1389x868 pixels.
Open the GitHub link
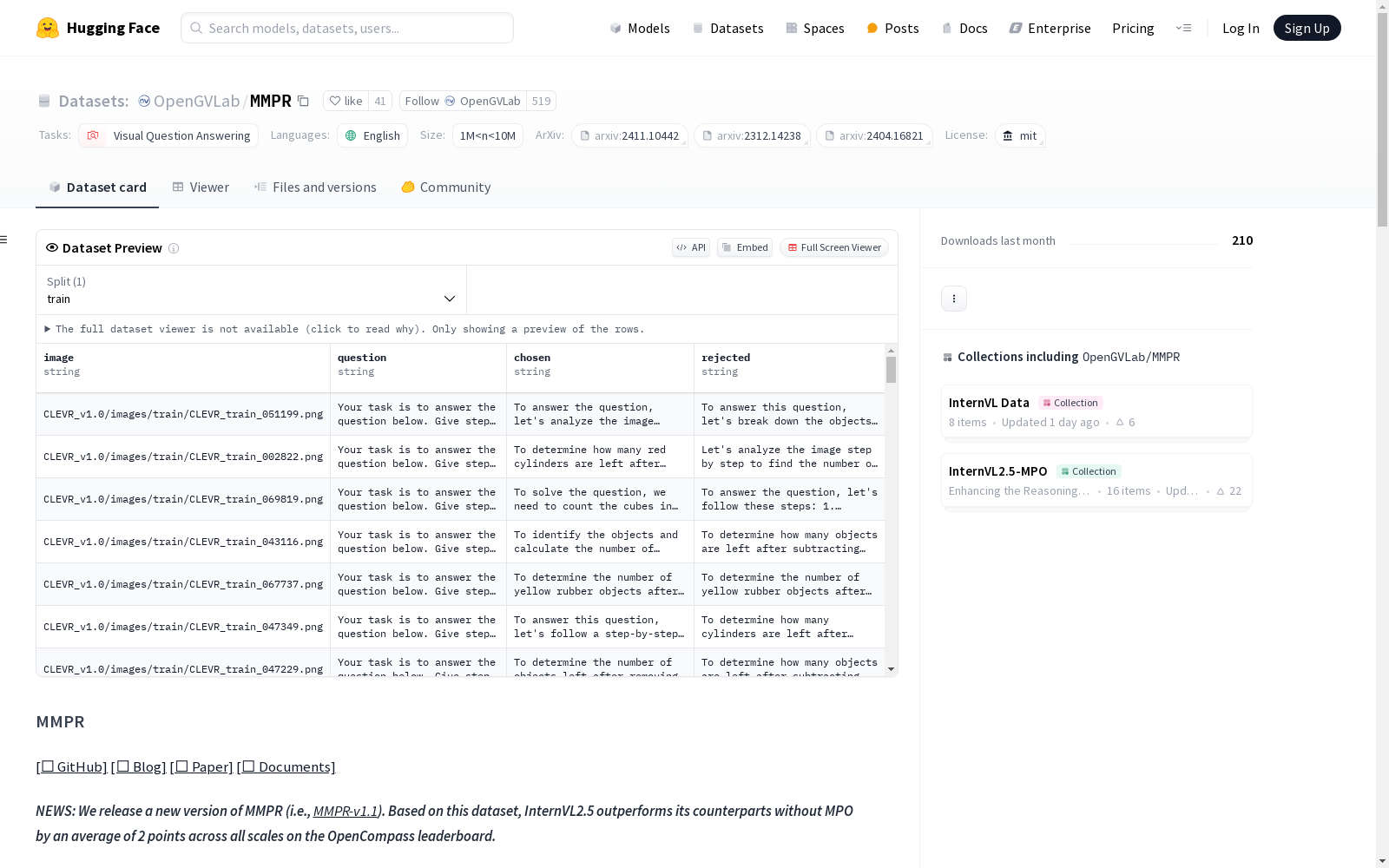pos(72,766)
